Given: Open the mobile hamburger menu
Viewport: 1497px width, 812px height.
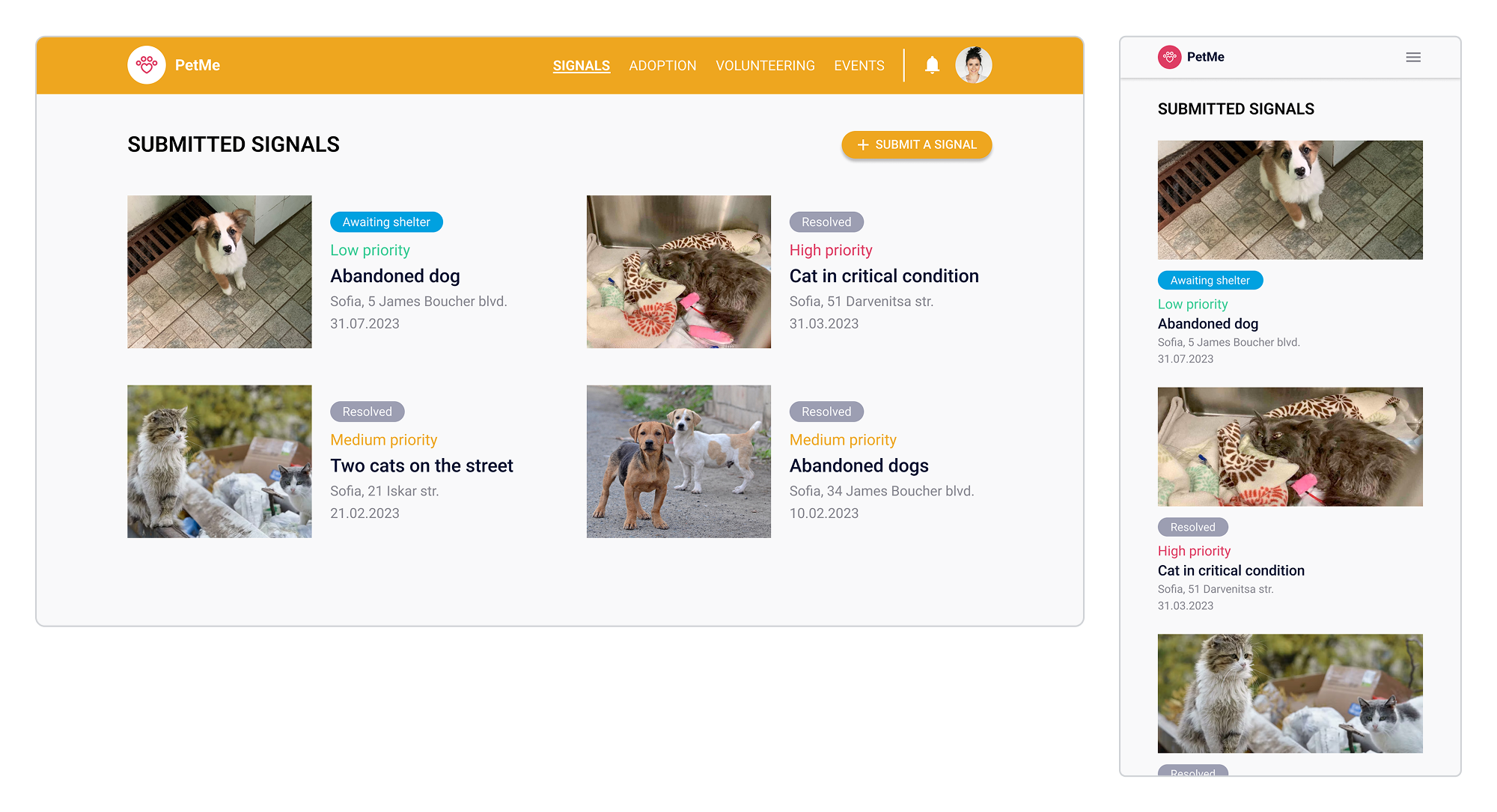Looking at the screenshot, I should 1413,57.
